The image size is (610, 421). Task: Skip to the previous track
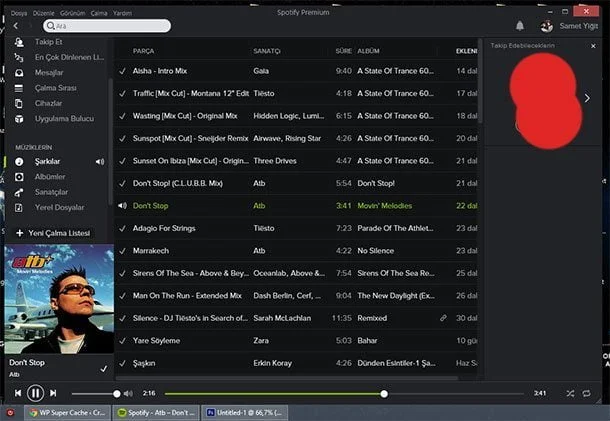(18, 393)
